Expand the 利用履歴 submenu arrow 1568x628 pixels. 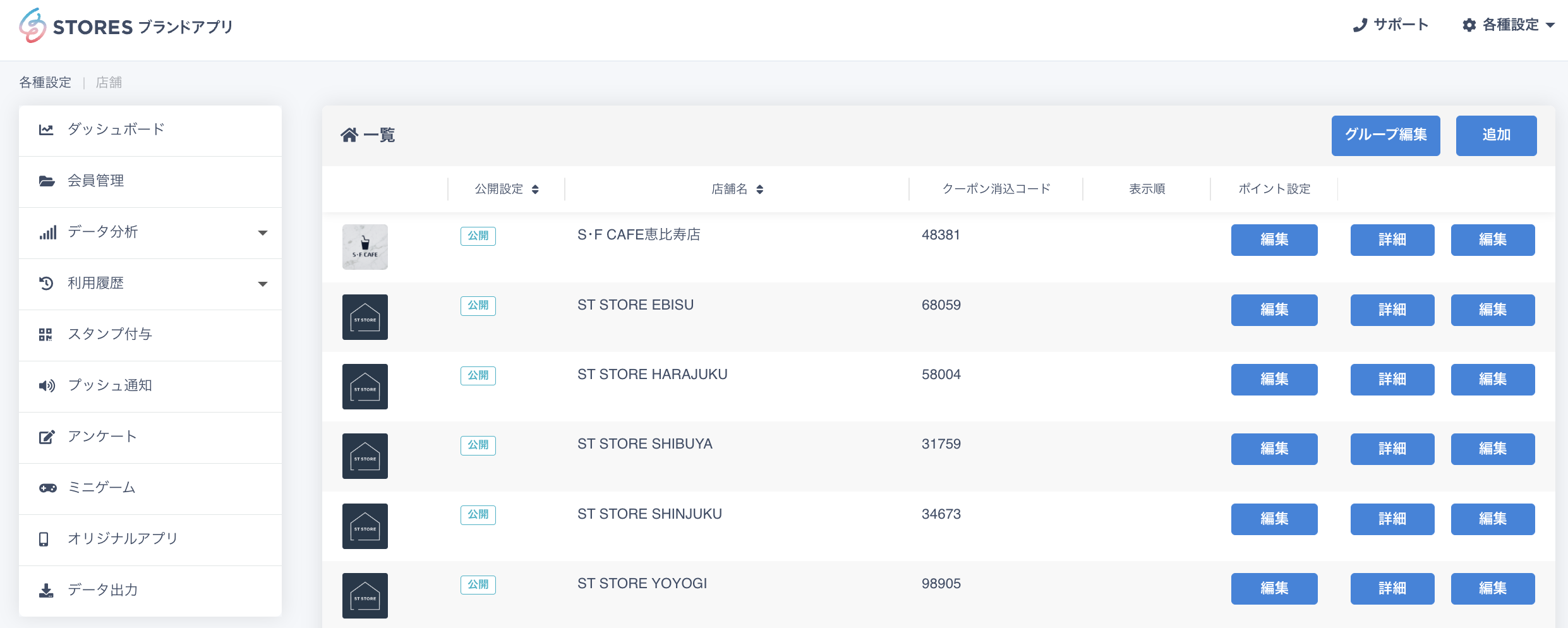coord(263,284)
